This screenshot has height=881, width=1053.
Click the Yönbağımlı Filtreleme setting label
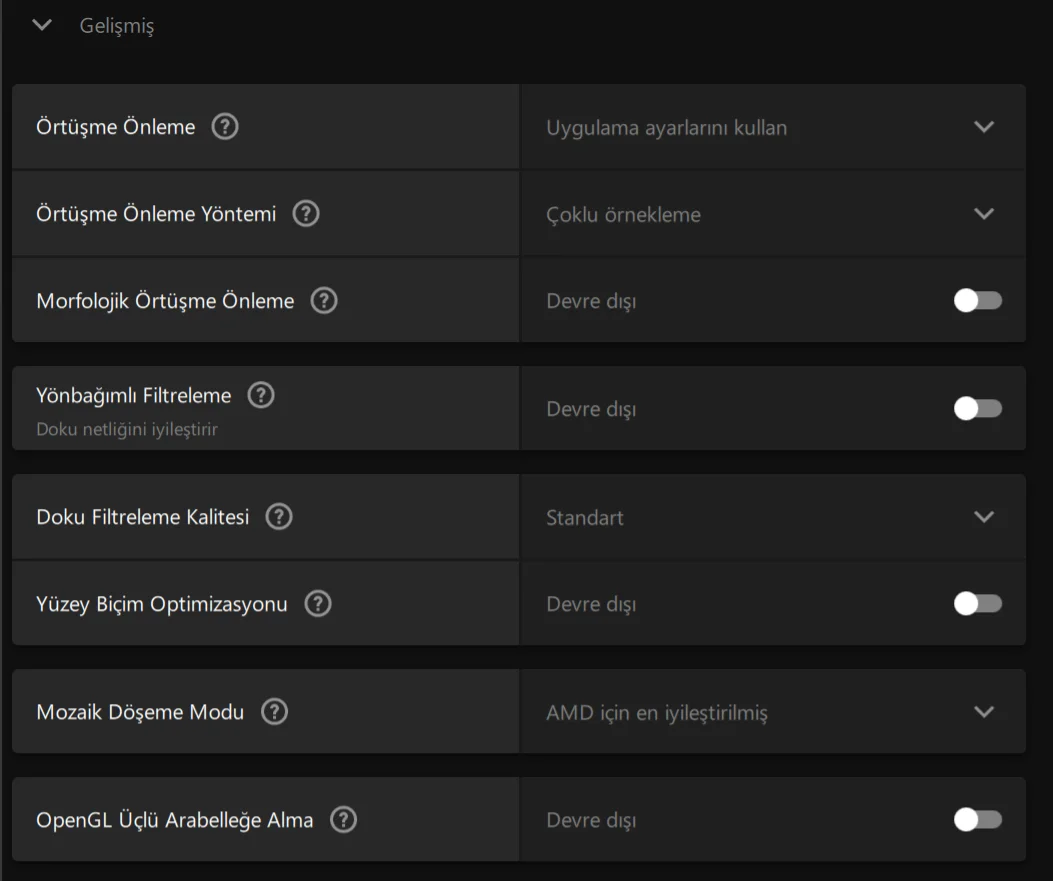pos(134,396)
